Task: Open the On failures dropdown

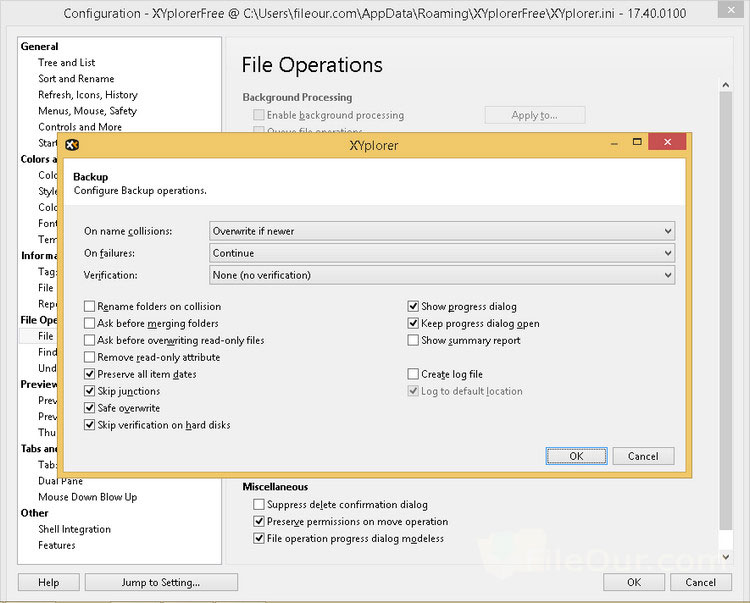Action: (442, 253)
